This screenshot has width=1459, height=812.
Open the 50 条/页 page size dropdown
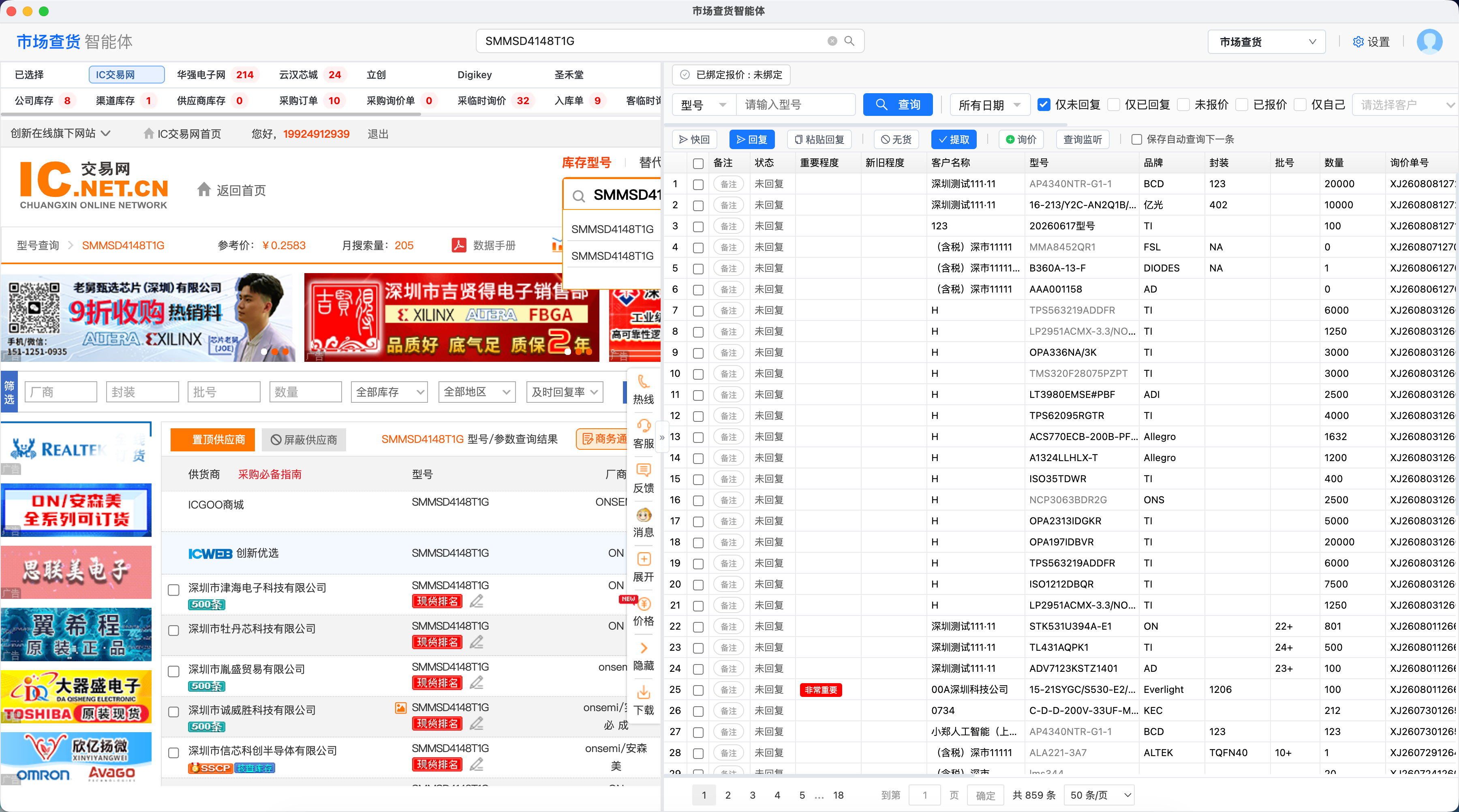(1099, 795)
